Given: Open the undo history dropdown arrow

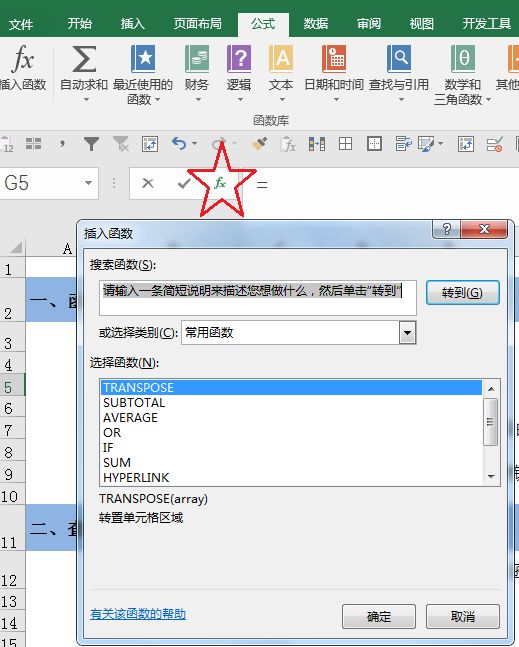Looking at the screenshot, I should tap(194, 144).
